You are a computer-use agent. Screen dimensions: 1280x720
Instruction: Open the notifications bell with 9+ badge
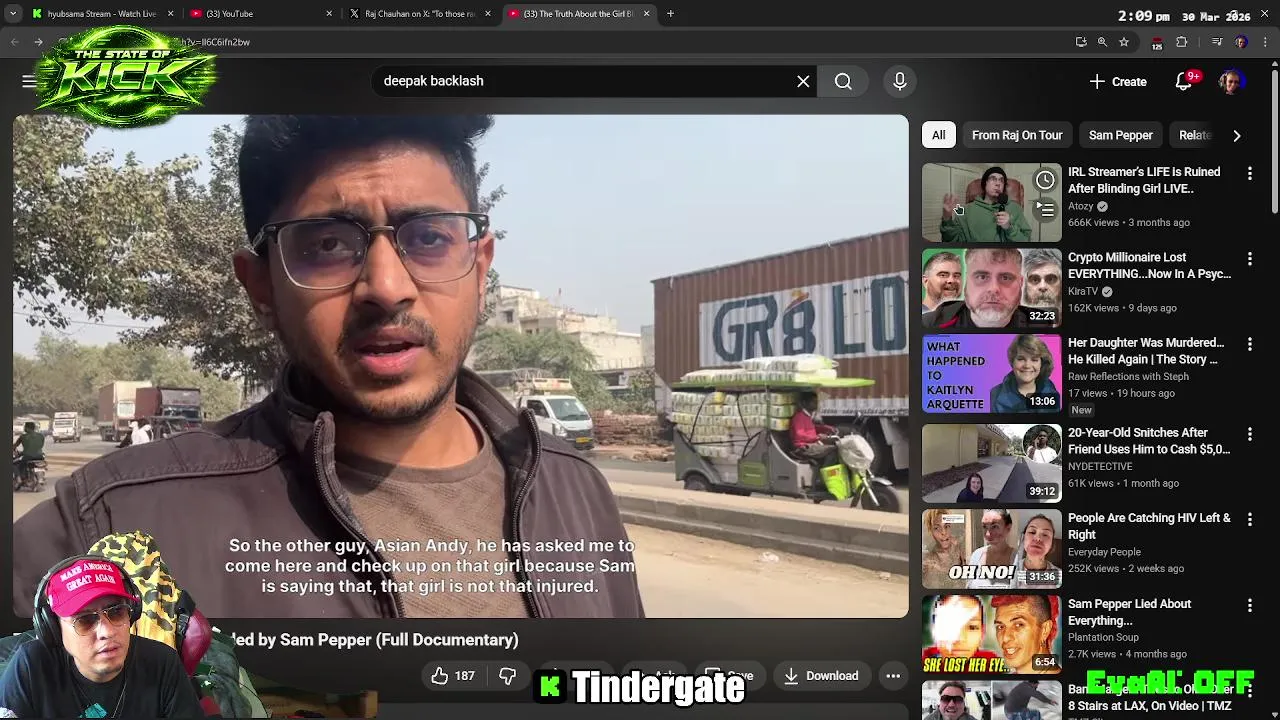click(x=1184, y=81)
